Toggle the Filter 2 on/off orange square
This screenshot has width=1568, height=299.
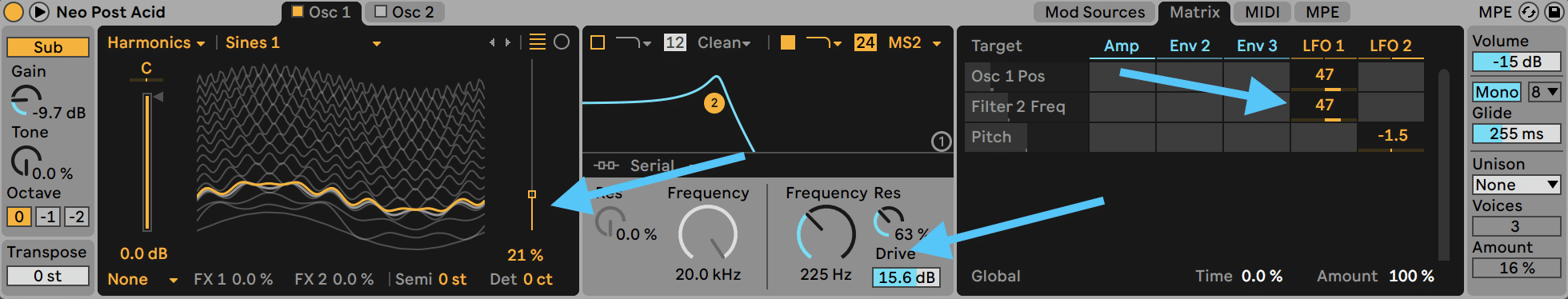(788, 42)
